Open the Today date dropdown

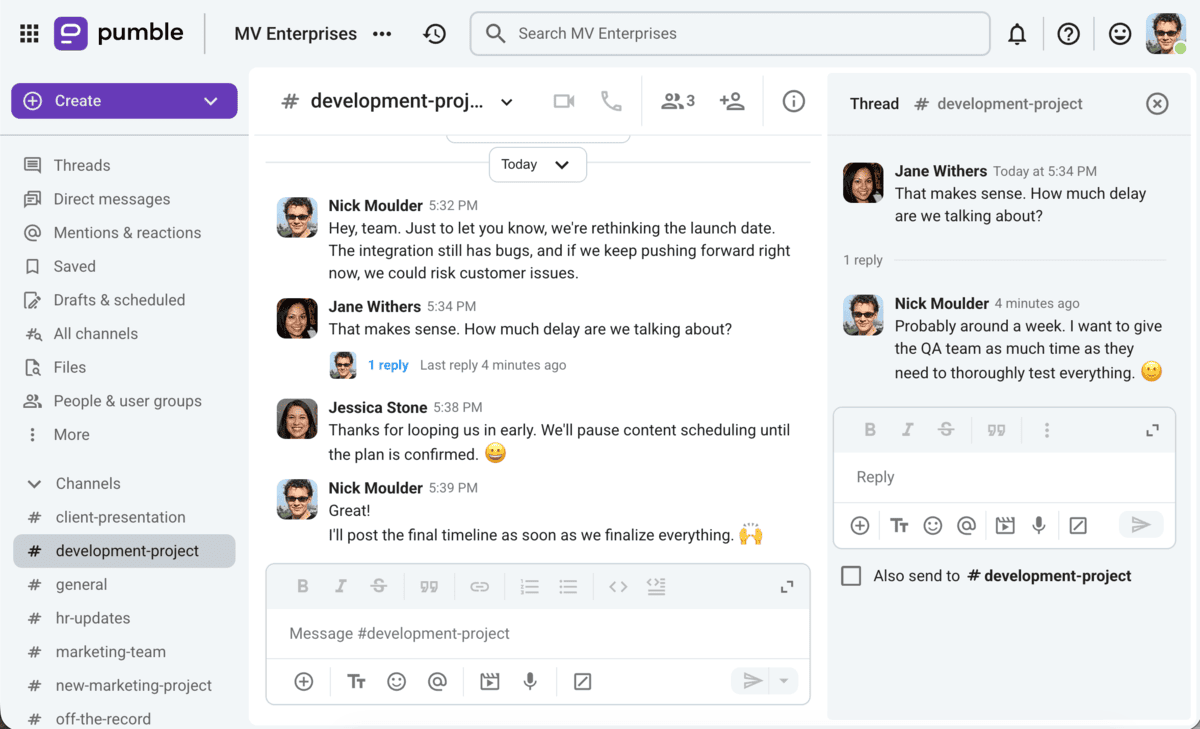tap(537, 164)
